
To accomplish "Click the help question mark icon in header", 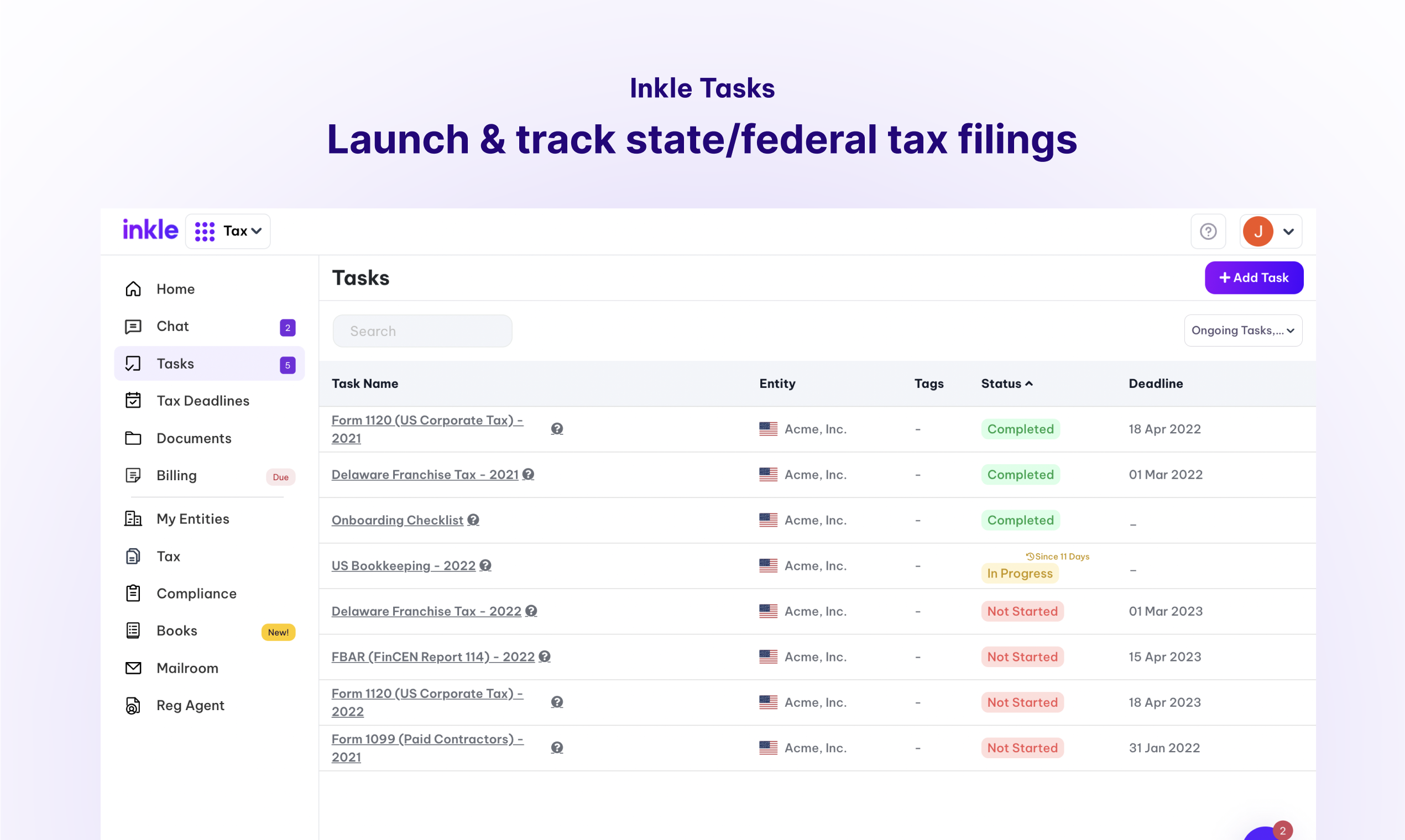I will pos(1208,232).
